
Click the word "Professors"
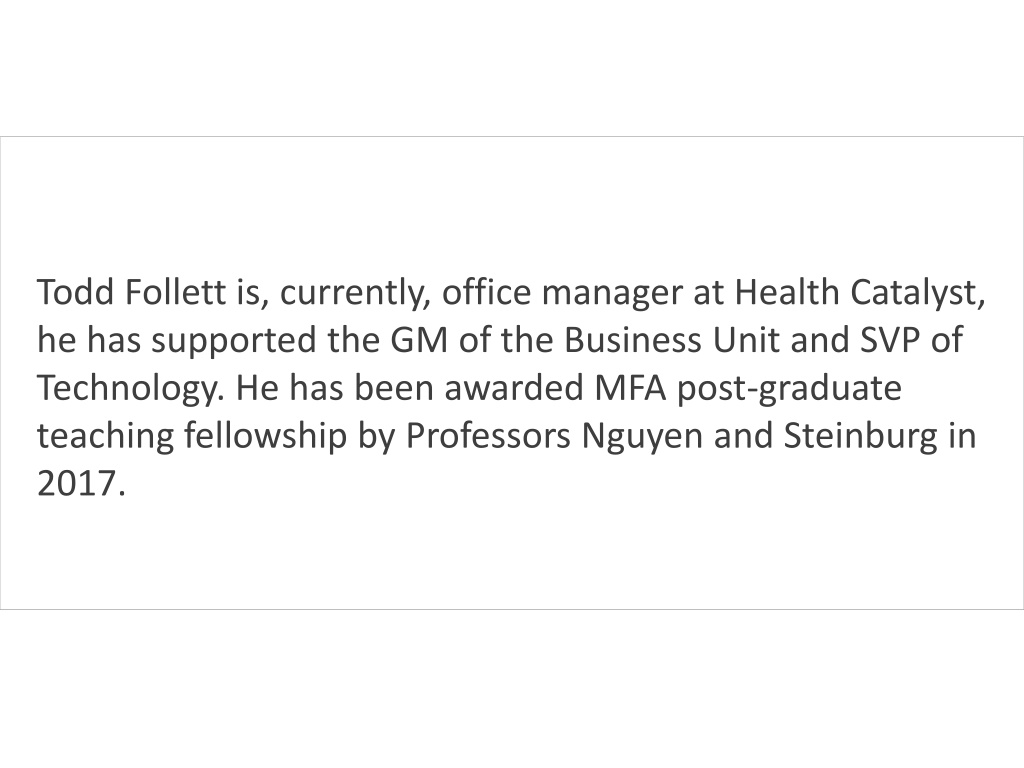click(488, 436)
